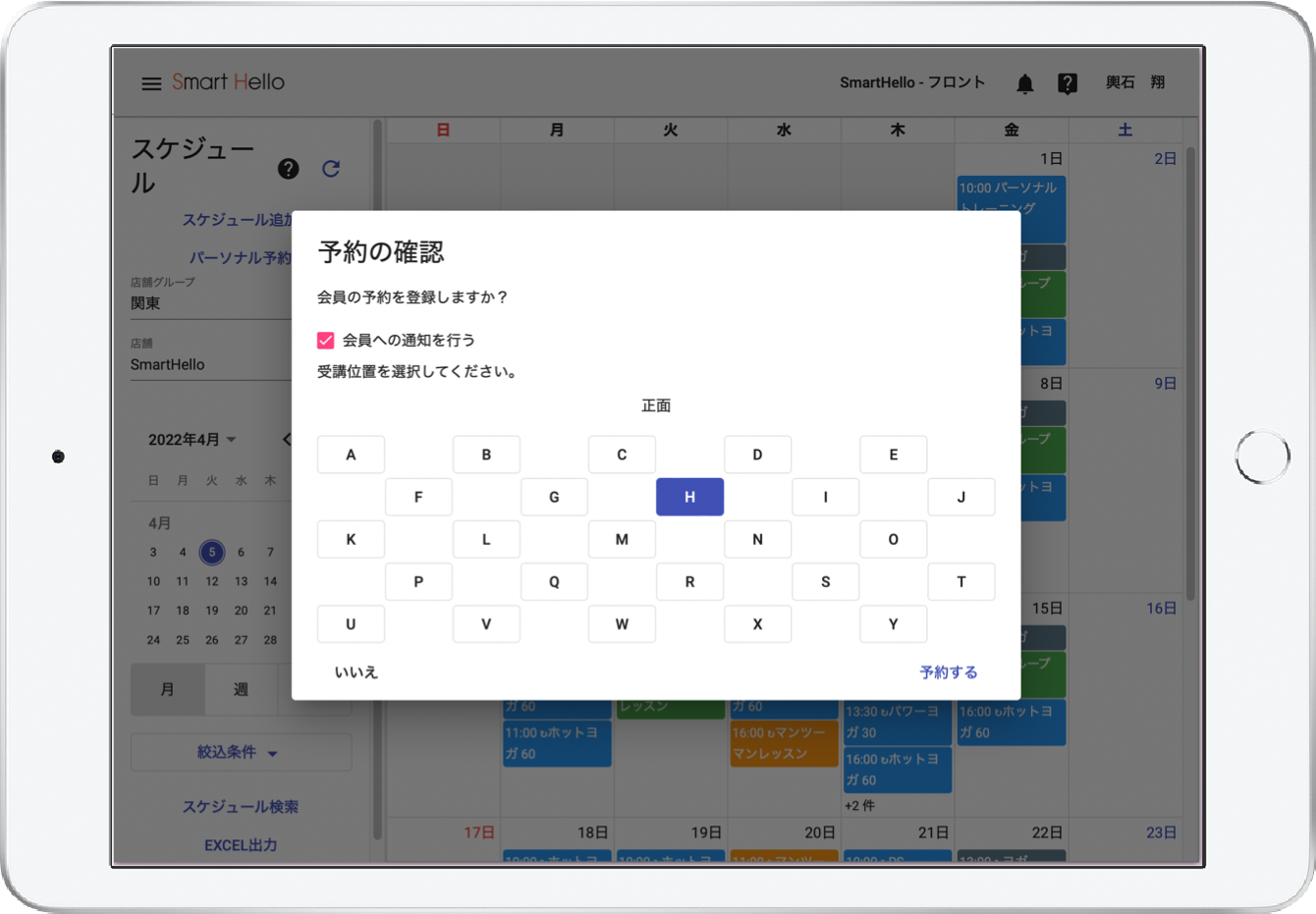This screenshot has width=1316, height=914.
Task: Open 13:30 パワーヨガ 30 event
Action: point(898,722)
